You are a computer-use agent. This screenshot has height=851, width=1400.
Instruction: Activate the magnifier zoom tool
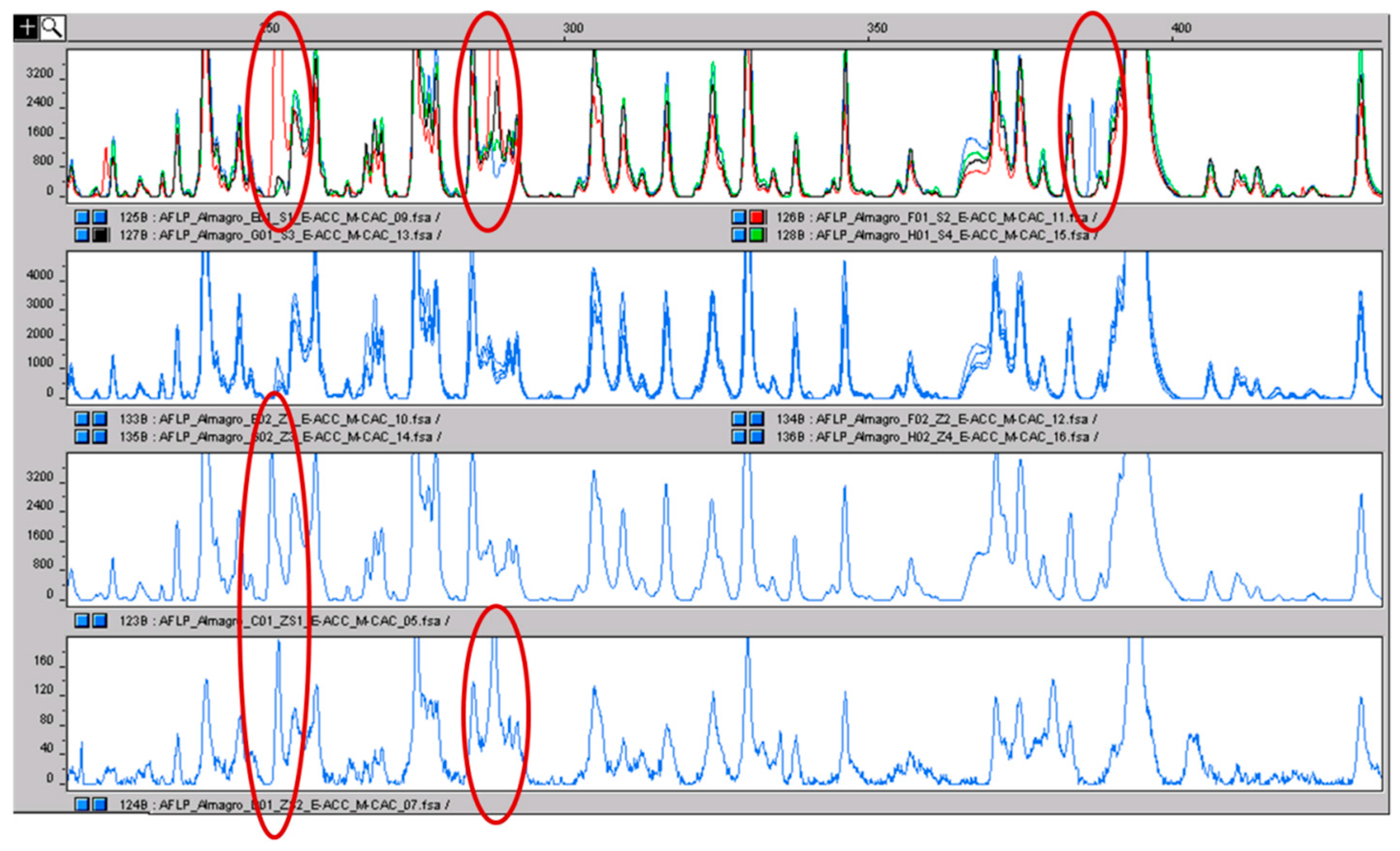(52, 28)
